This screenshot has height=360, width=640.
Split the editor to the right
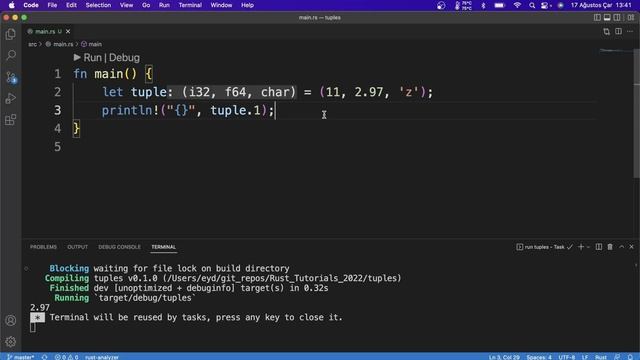click(618, 31)
